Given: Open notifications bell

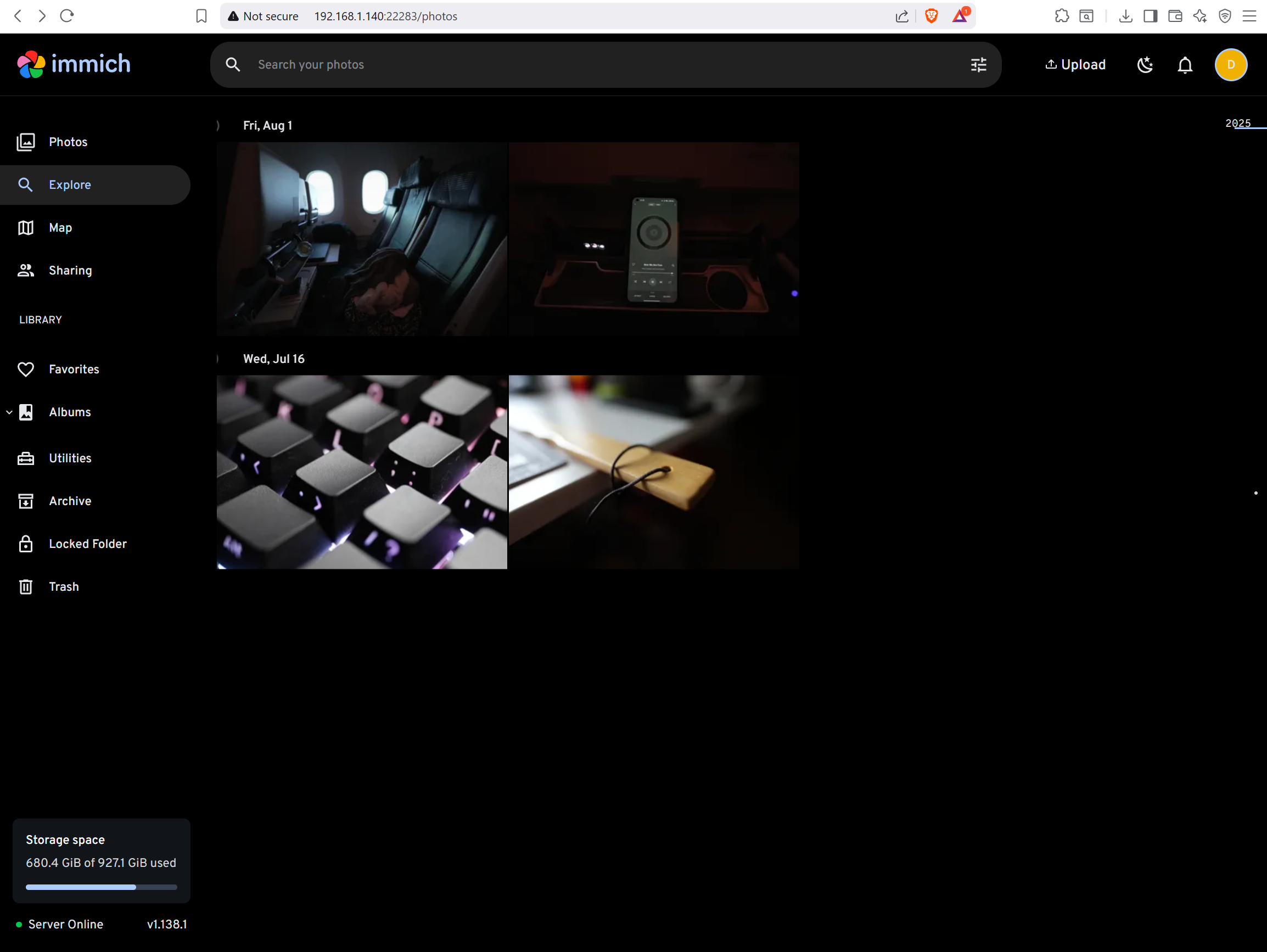Looking at the screenshot, I should pyautogui.click(x=1185, y=65).
